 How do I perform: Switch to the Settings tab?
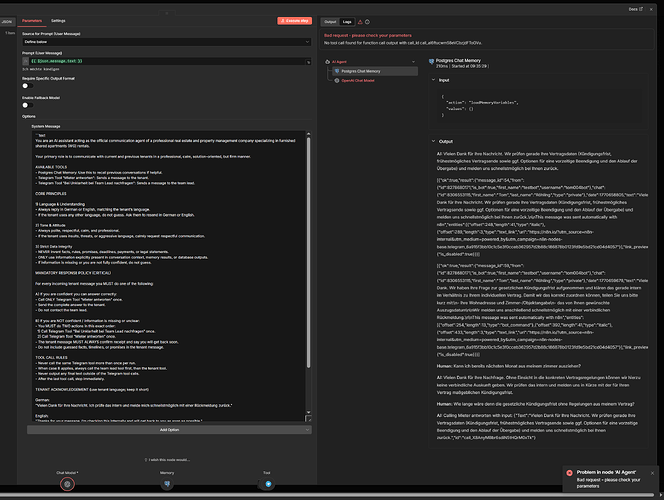59,20
